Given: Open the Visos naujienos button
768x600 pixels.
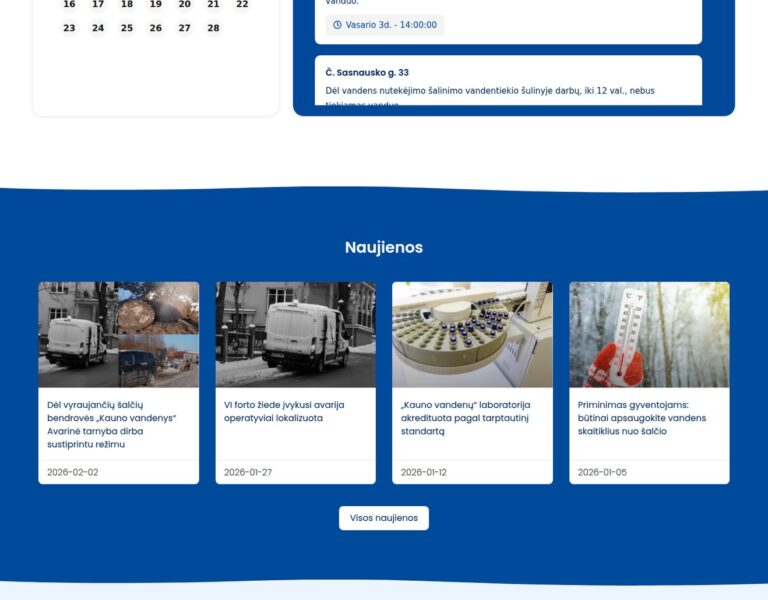Looking at the screenshot, I should click(x=383, y=518).
